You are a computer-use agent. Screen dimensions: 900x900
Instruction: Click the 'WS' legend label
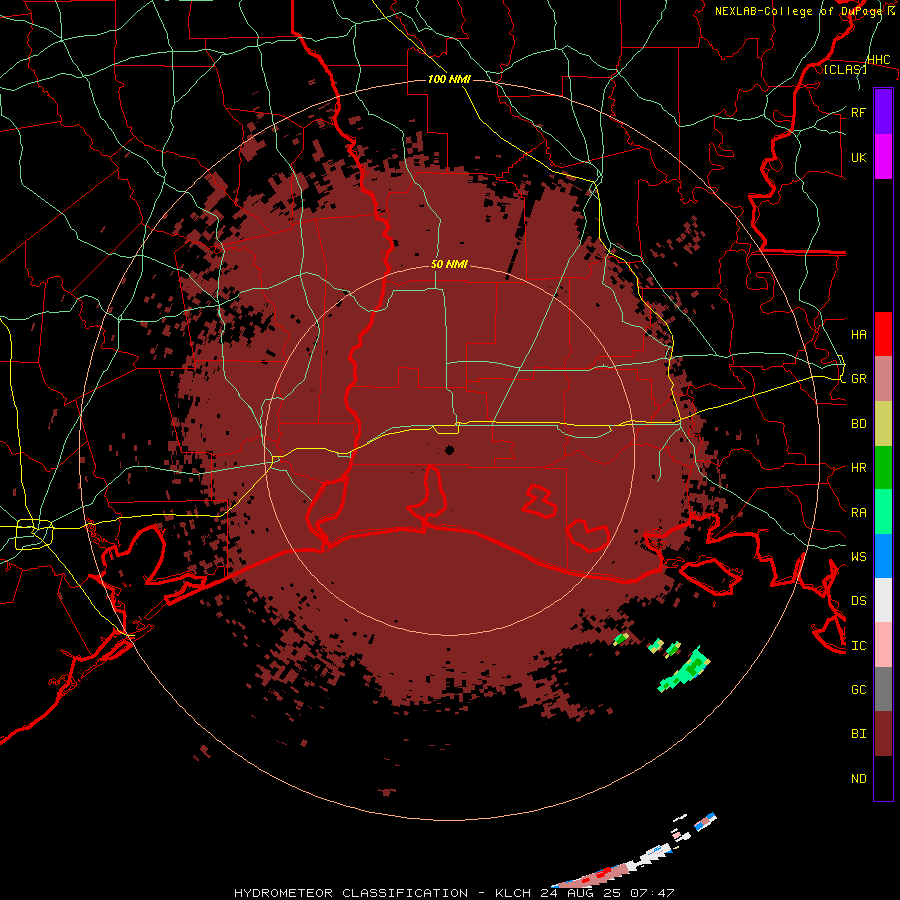[x=858, y=557]
